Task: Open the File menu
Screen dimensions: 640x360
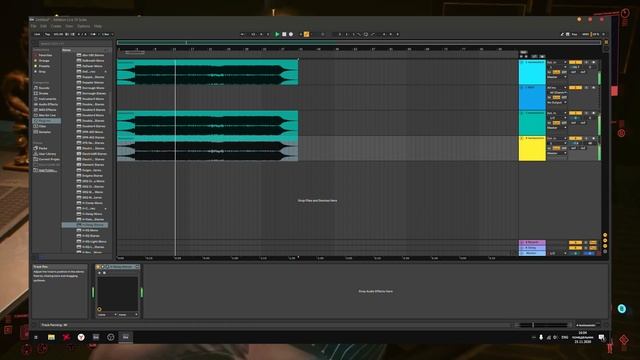Action: (33, 26)
